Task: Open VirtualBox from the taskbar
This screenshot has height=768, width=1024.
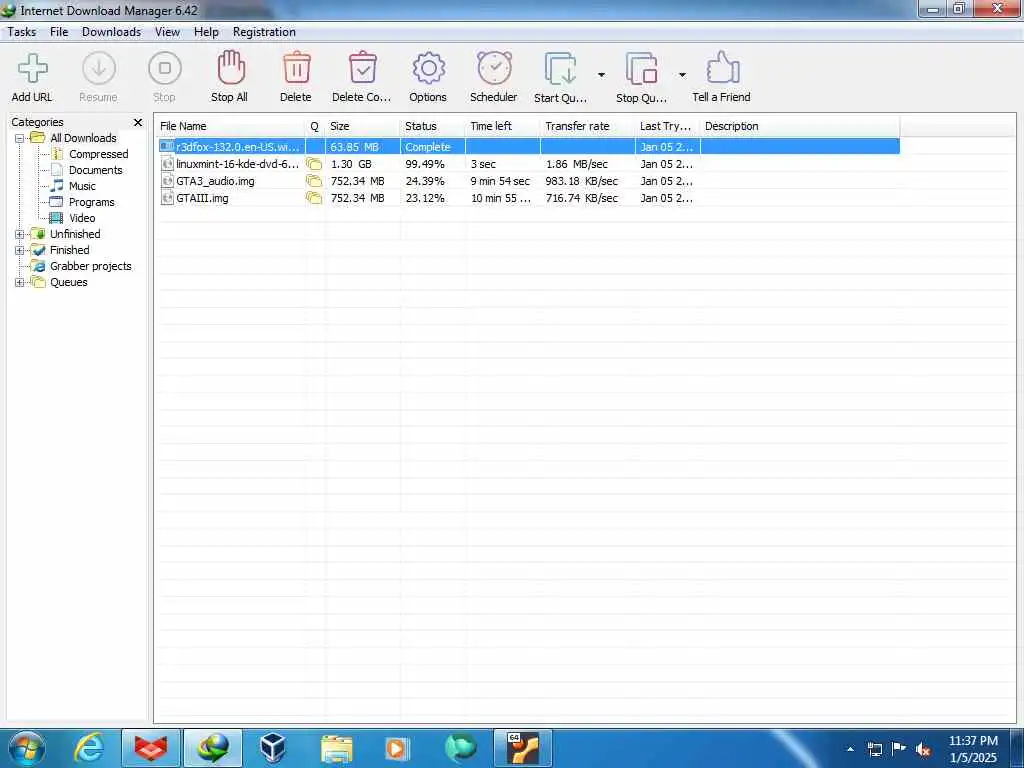Action: click(x=272, y=748)
